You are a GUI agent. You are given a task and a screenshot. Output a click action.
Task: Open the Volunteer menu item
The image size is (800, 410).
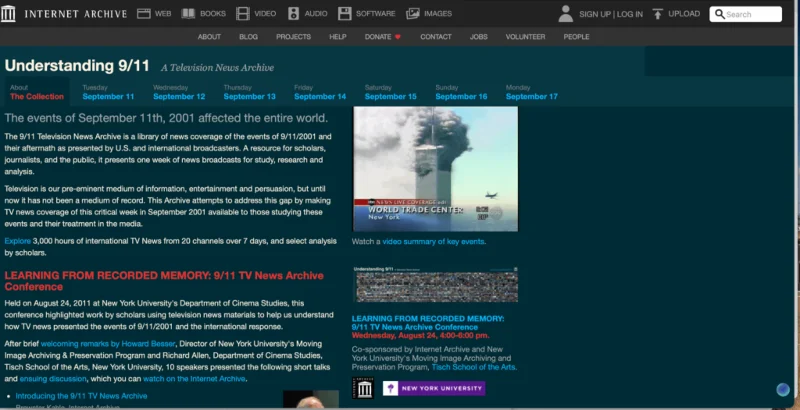(526, 37)
